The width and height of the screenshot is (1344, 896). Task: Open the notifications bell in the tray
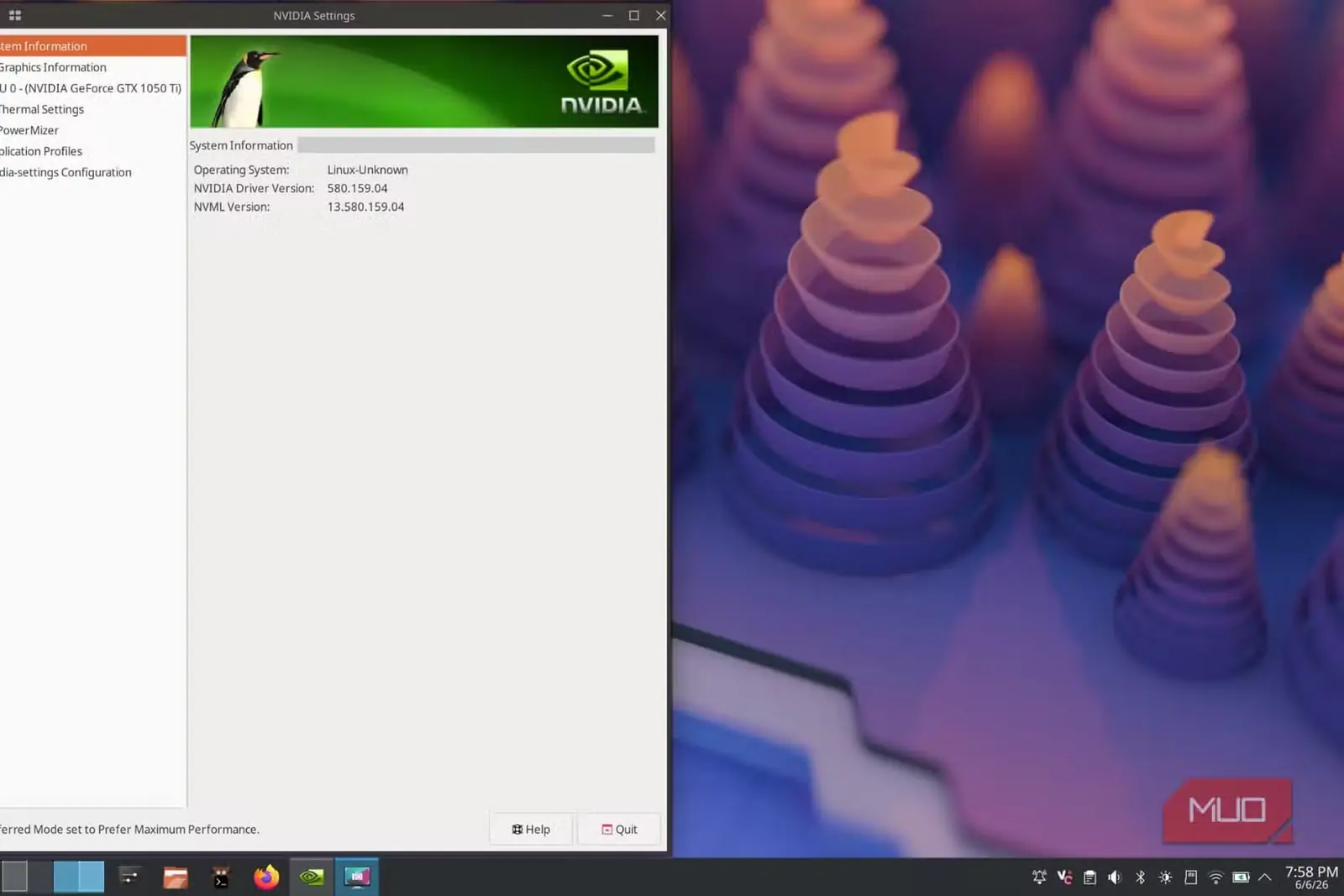coord(1039,878)
